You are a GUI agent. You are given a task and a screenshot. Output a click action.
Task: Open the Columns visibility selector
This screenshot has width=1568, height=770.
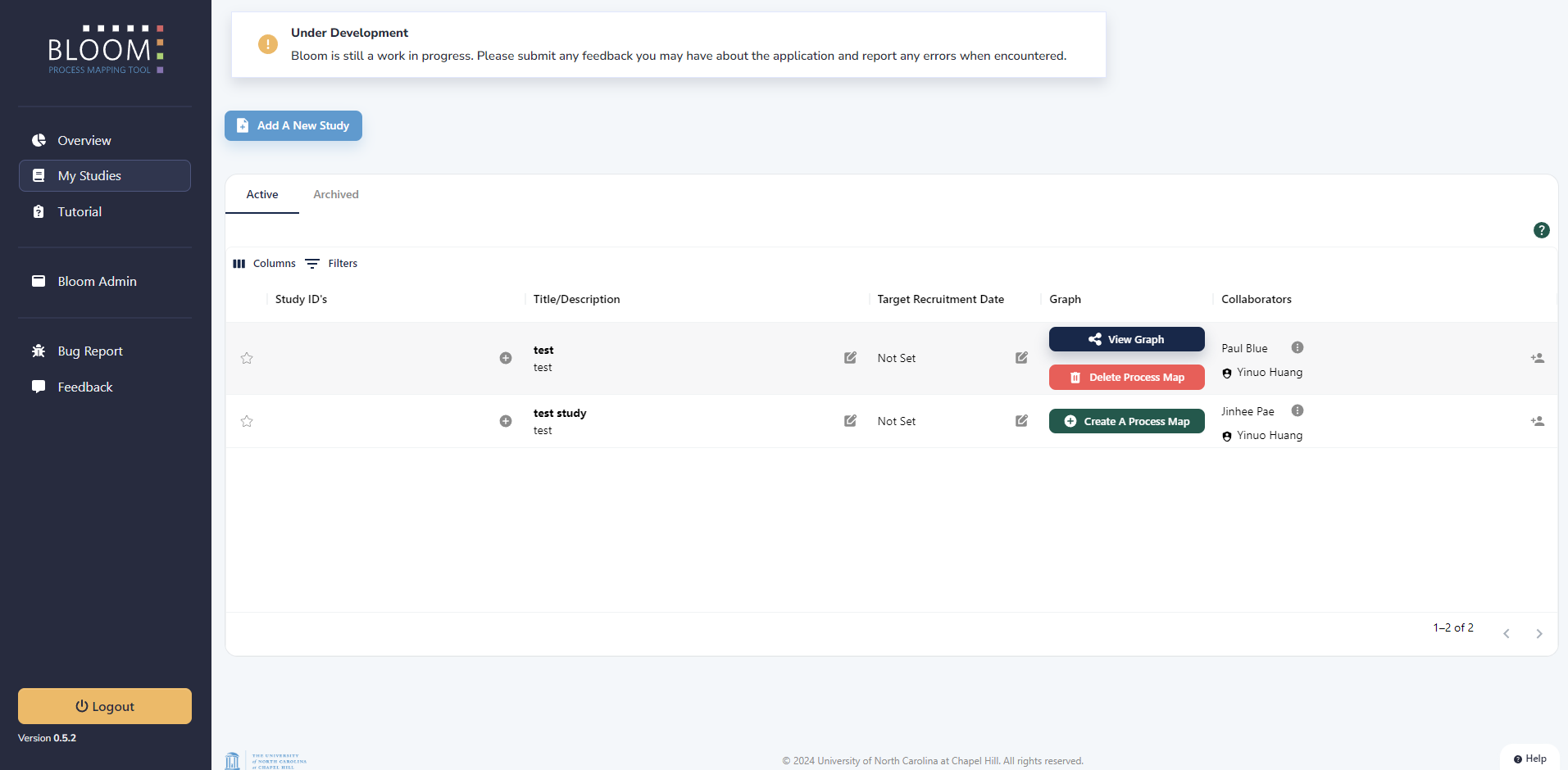point(264,264)
